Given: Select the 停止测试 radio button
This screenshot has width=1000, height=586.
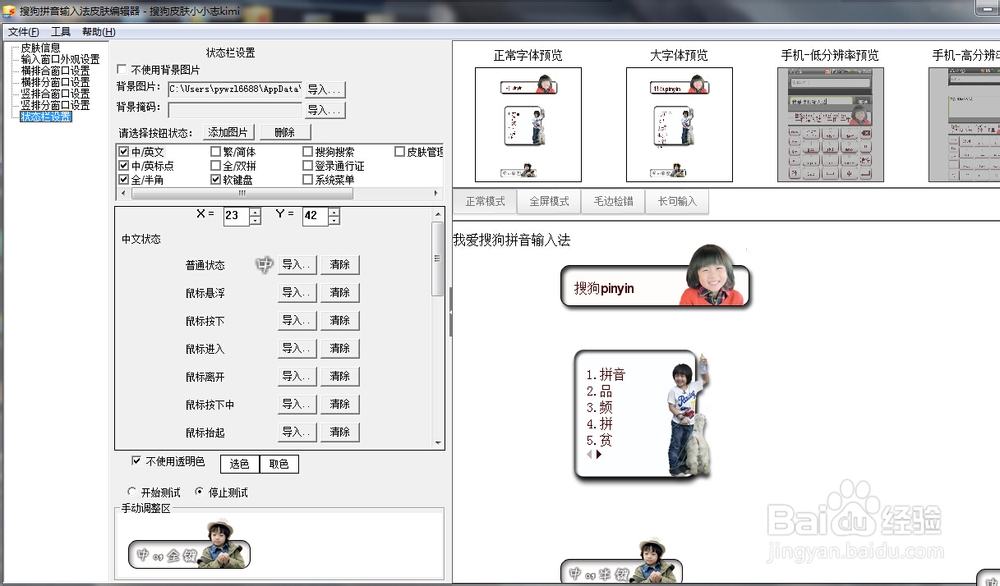Looking at the screenshot, I should tap(200, 492).
